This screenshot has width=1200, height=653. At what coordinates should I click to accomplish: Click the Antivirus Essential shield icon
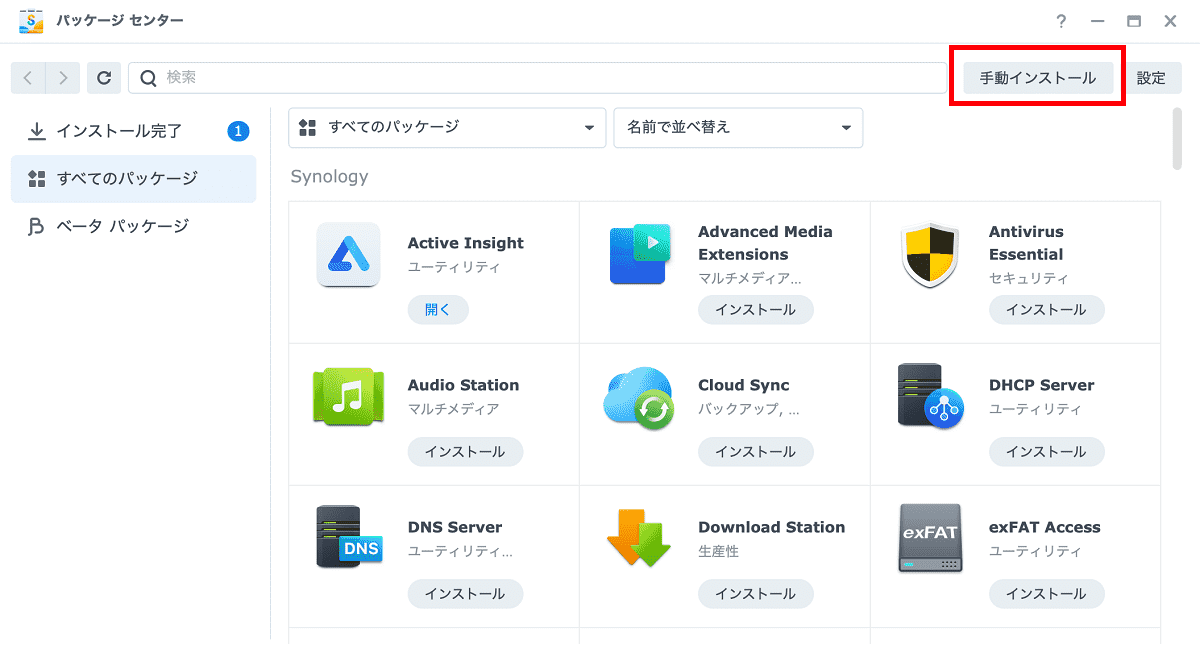[930, 255]
